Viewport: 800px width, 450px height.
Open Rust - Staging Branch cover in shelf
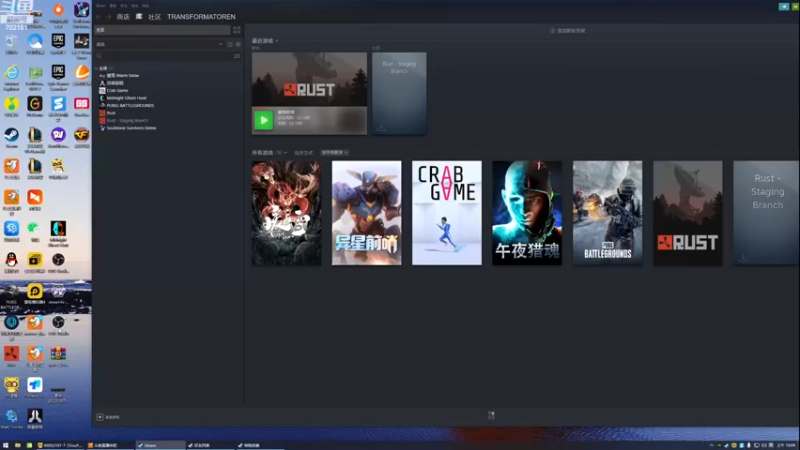coord(766,213)
